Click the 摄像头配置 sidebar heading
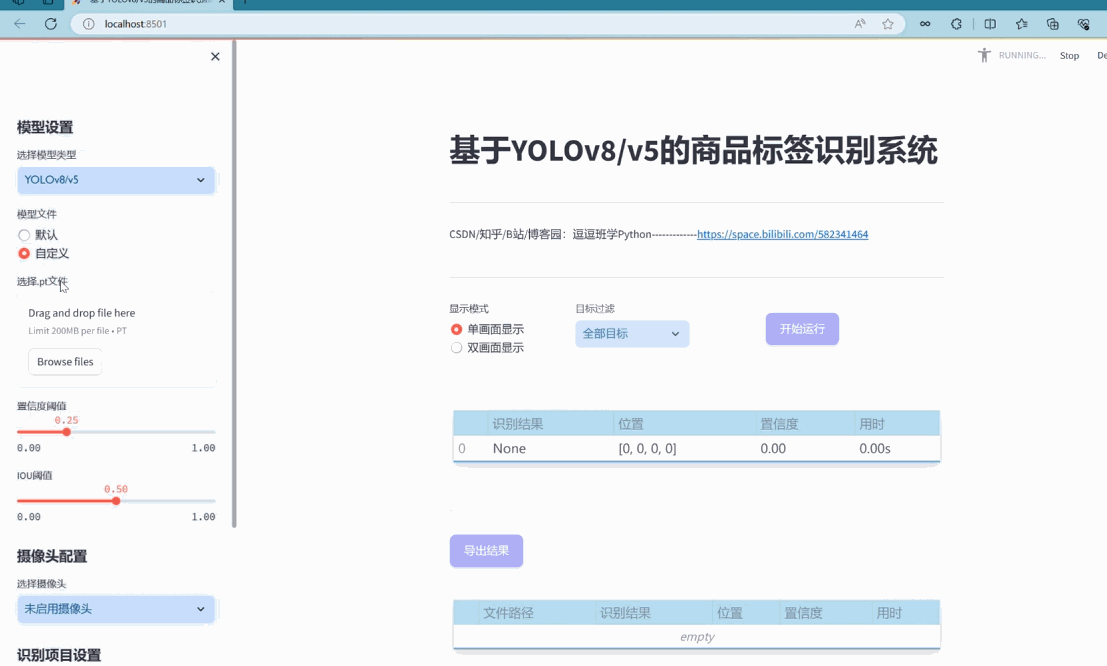The image size is (1107, 666). point(52,557)
